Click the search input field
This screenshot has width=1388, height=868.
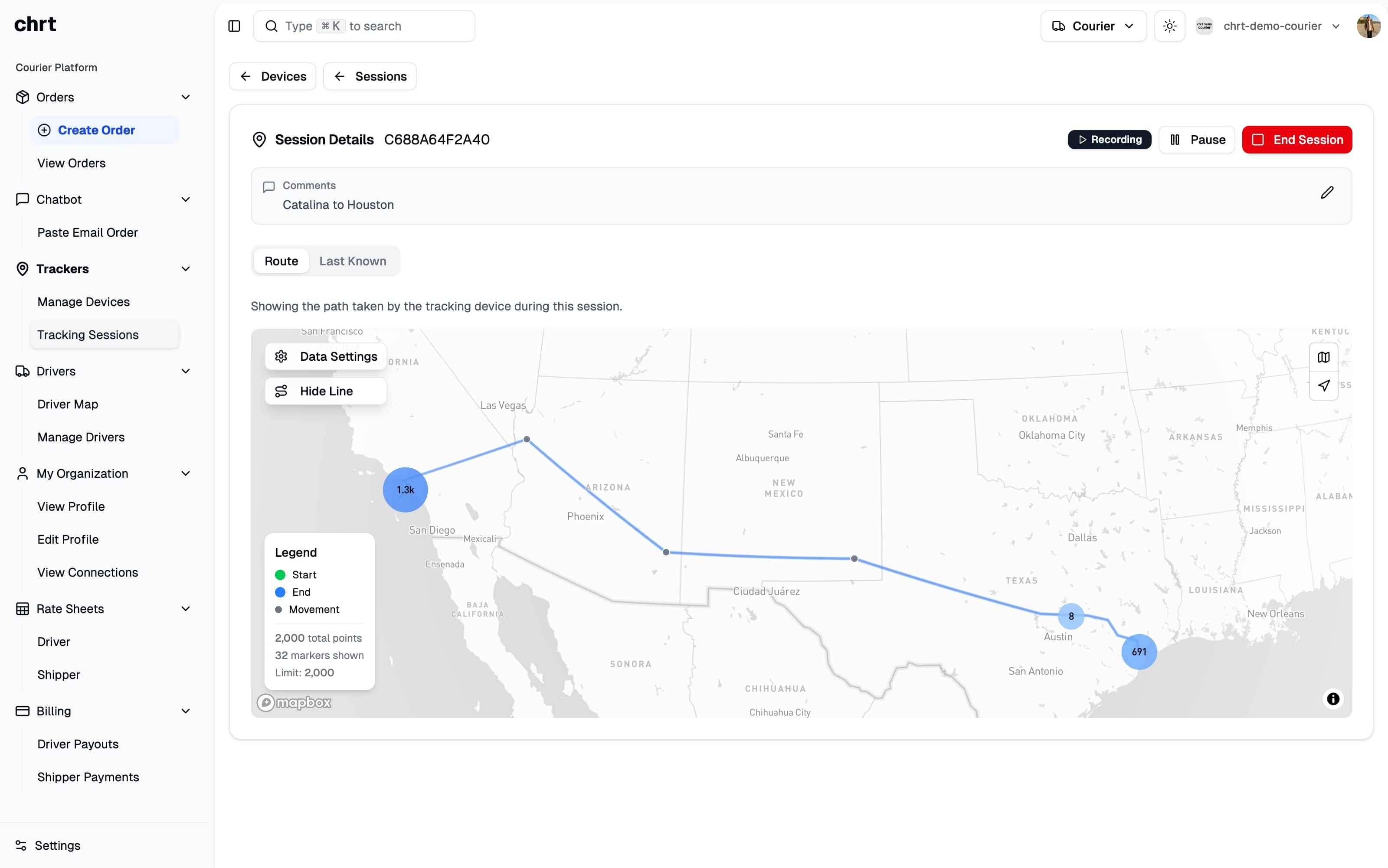(x=364, y=26)
